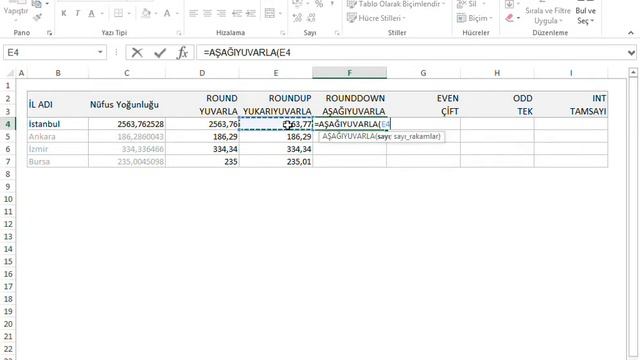Select row 4 header

tap(8, 124)
